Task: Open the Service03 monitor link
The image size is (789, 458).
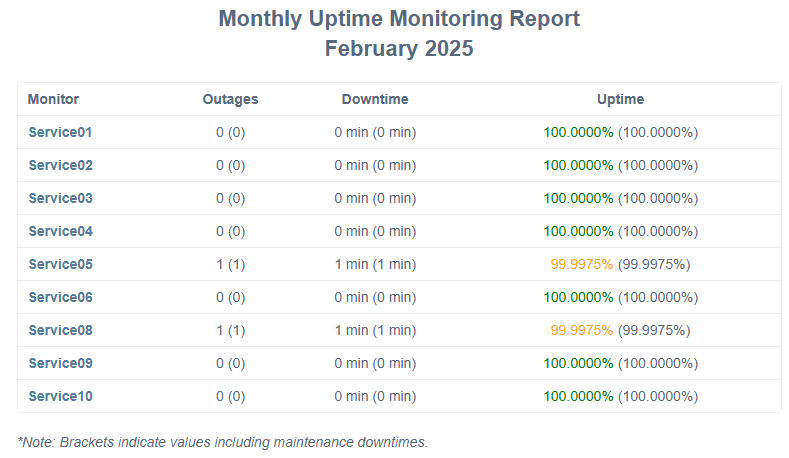Action: [x=60, y=198]
